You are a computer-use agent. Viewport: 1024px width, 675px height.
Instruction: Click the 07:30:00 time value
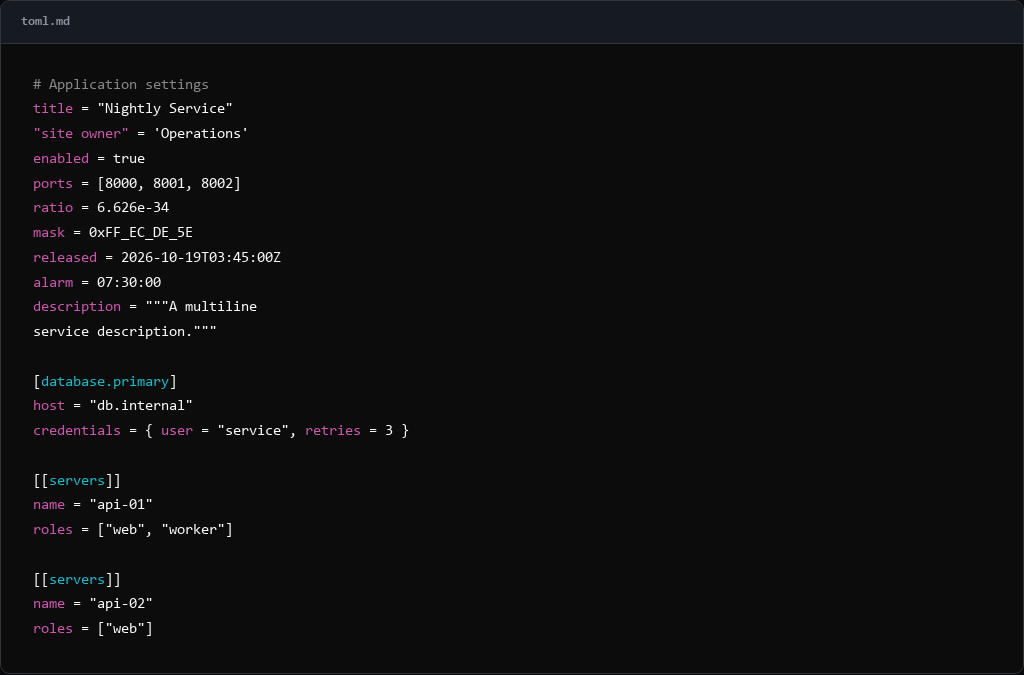(x=129, y=282)
